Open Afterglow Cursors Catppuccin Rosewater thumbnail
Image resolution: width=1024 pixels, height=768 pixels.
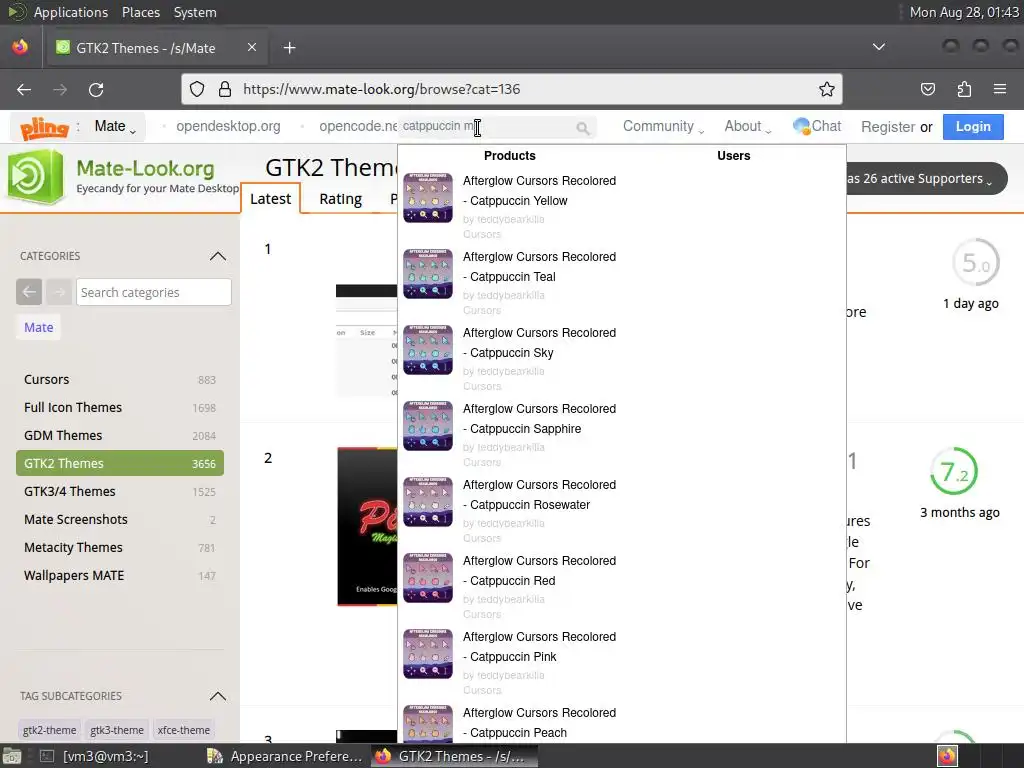tap(428, 502)
